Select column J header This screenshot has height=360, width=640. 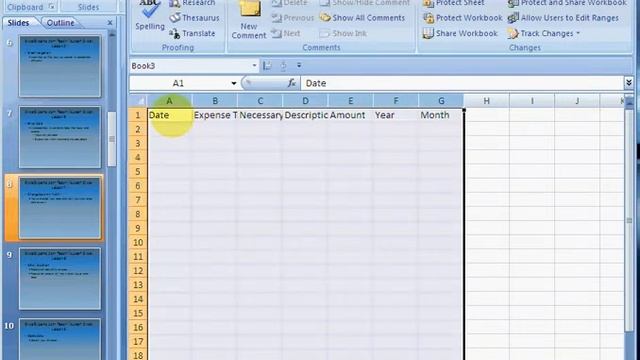coord(577,100)
